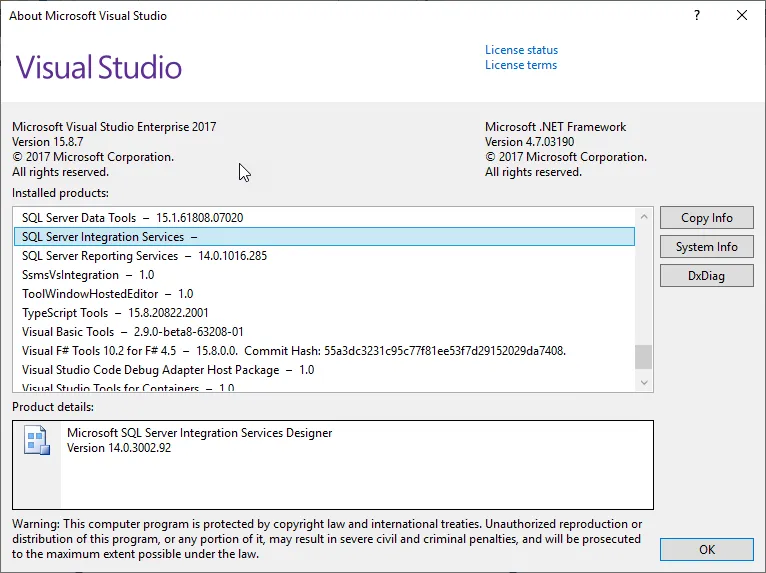Viewport: 766px width, 573px height.
Task: Click the Microsoft .NET Framework label
Action: 555,127
